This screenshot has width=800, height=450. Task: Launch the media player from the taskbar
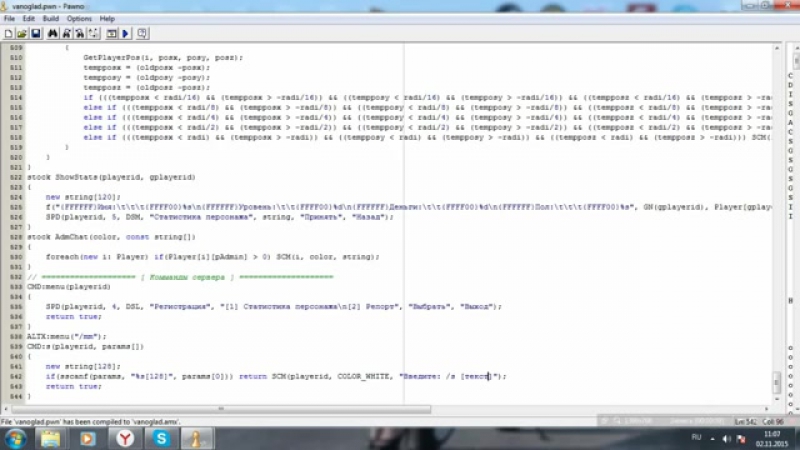pos(87,439)
